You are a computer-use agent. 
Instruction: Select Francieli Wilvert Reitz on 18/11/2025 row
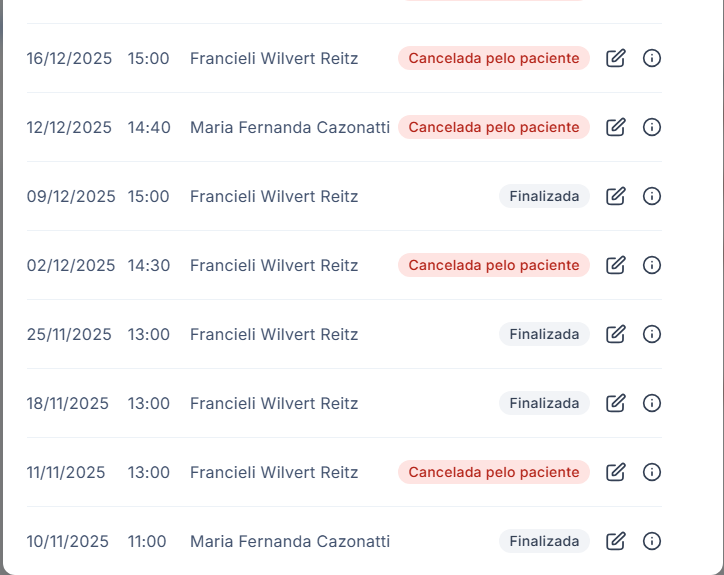(274, 403)
